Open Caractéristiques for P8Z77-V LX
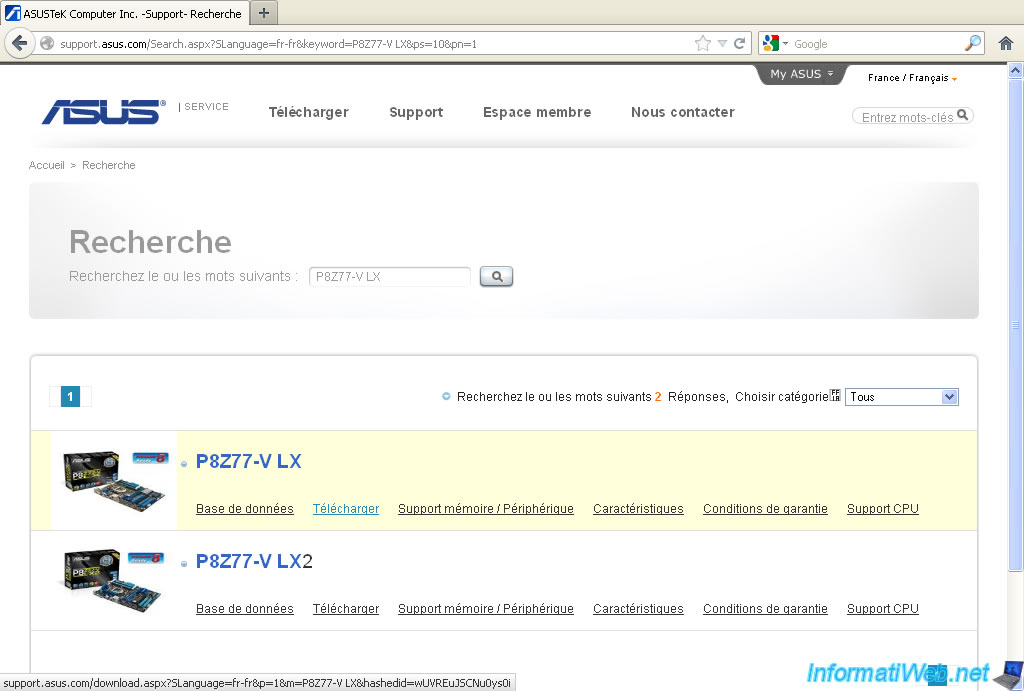The height and width of the screenshot is (691, 1024). click(x=638, y=509)
